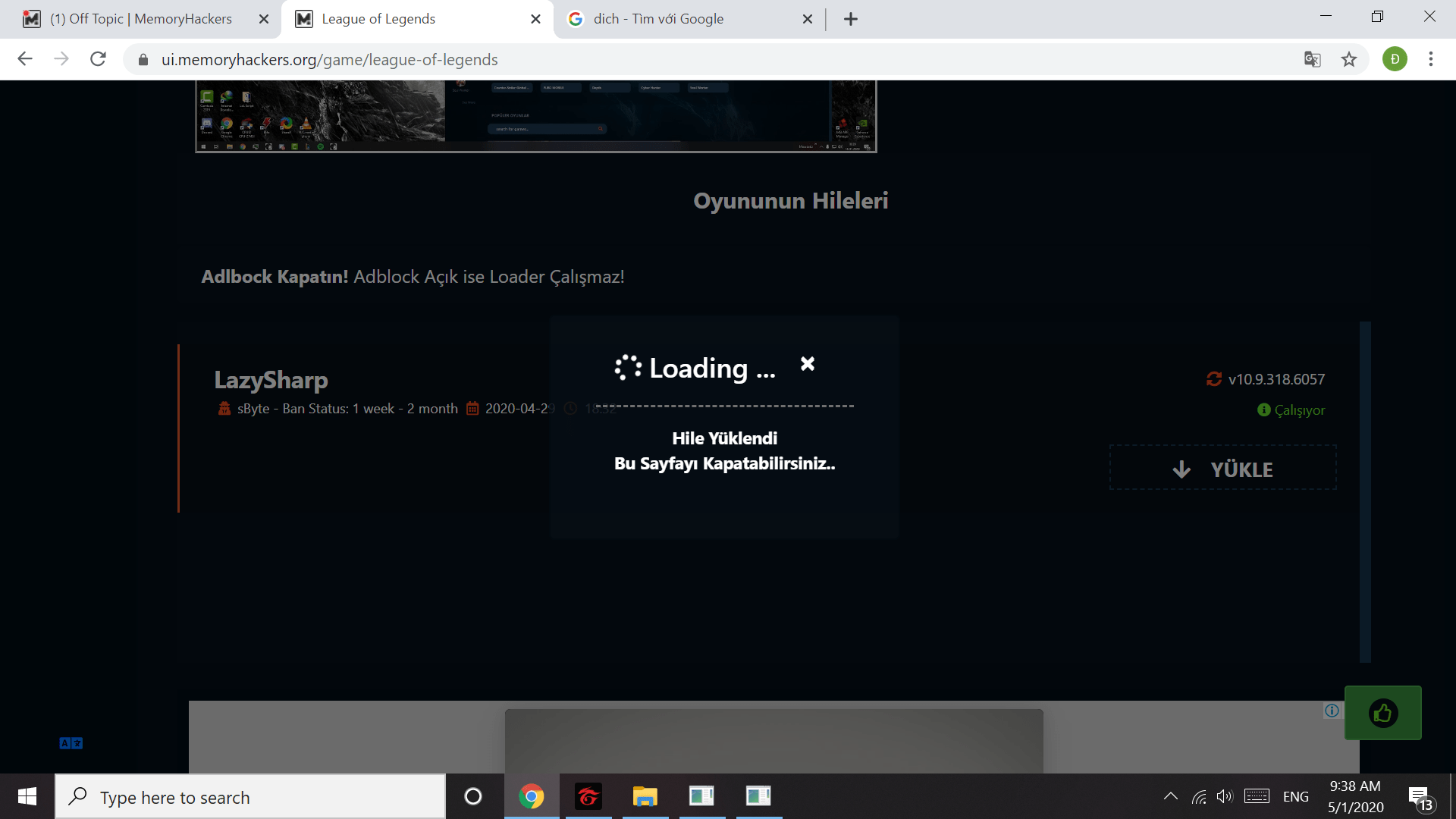Click the site lock icon

143,59
